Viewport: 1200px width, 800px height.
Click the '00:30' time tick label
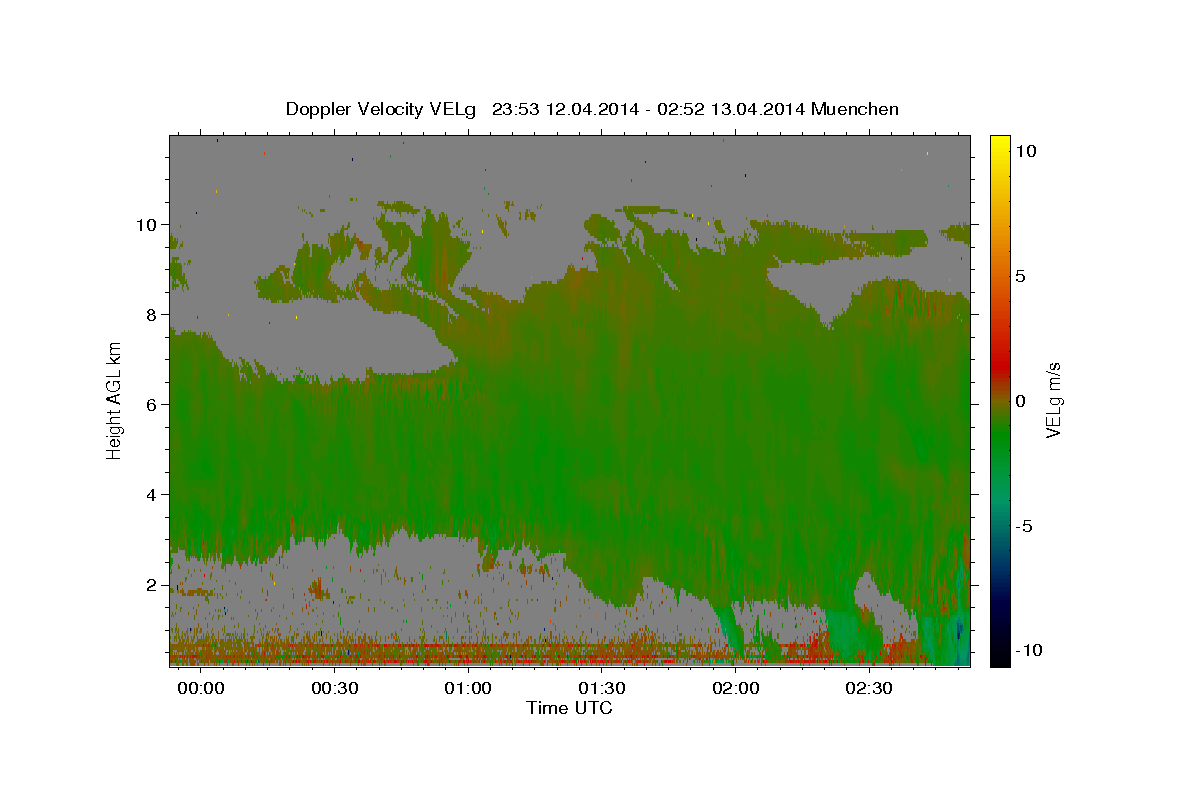tap(335, 688)
